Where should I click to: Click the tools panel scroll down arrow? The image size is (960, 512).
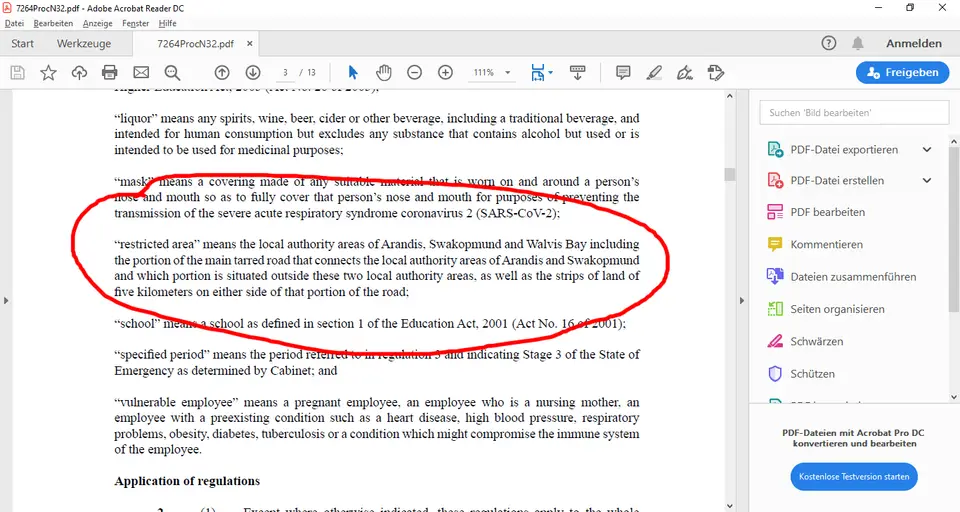pyautogui.click(x=953, y=397)
